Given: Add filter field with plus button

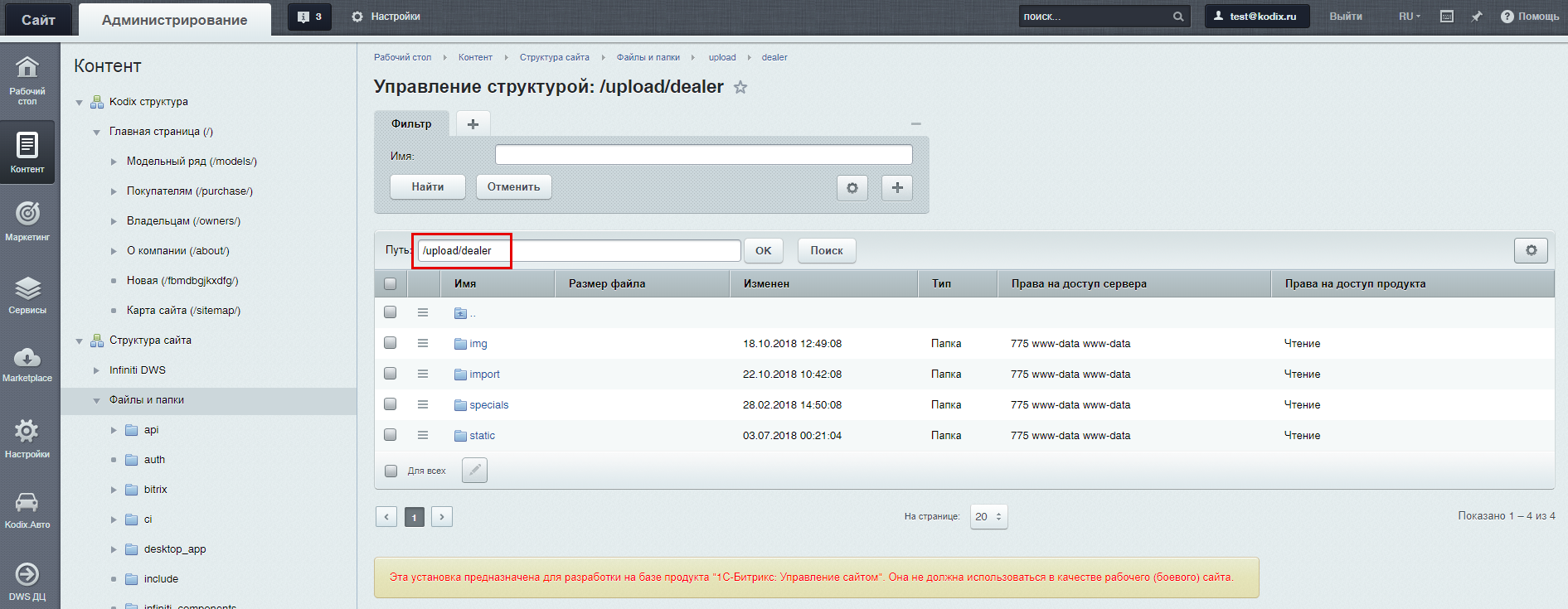Looking at the screenshot, I should (897, 188).
